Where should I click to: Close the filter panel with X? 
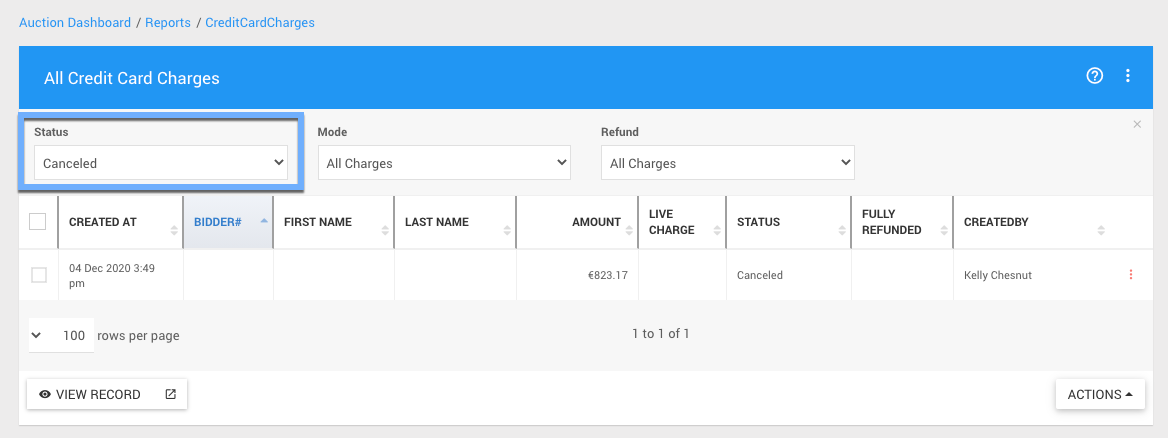(x=1137, y=124)
